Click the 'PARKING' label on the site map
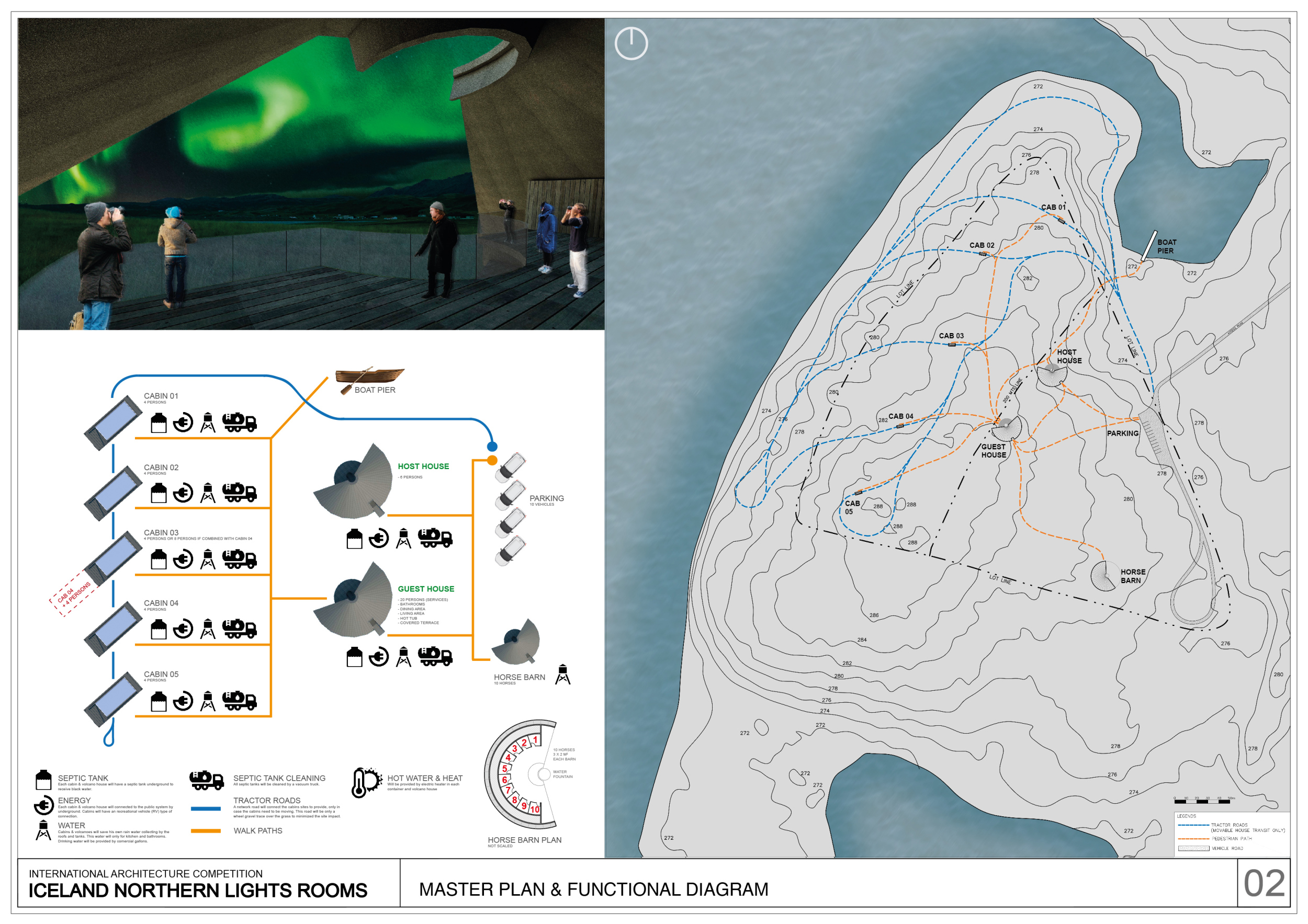Viewport: 1308px width, 924px height. (x=1123, y=434)
